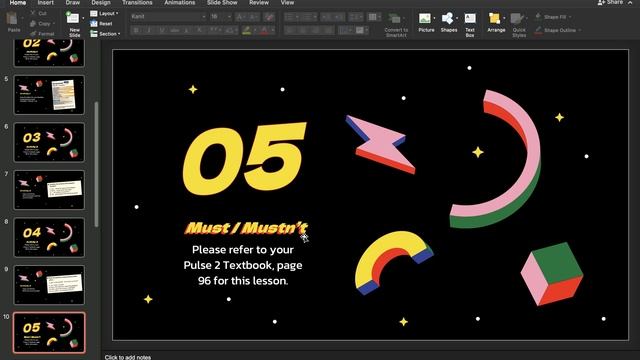Viewport: 640px width, 360px height.
Task: Toggle Strikethrough formatting
Action: [x=175, y=30]
